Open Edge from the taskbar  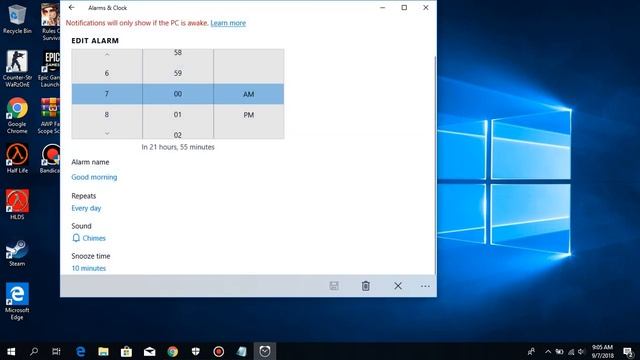80,351
